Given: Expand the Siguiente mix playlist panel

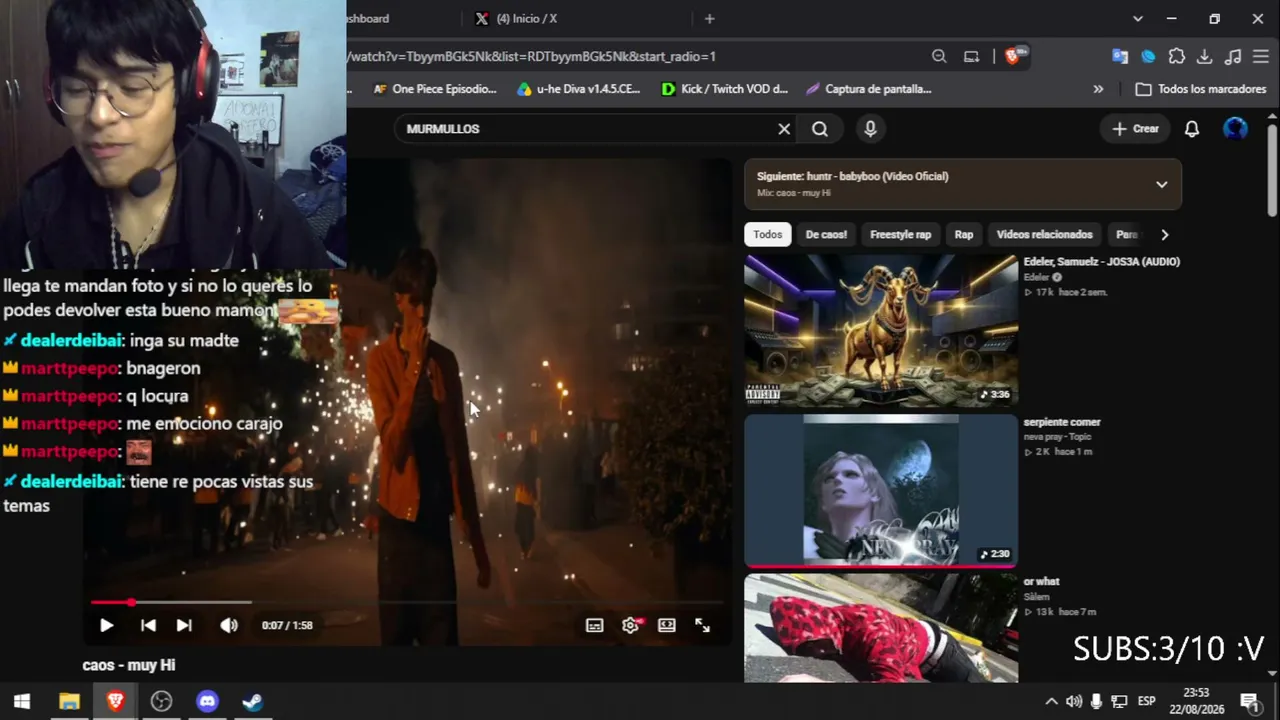Looking at the screenshot, I should [x=1161, y=184].
